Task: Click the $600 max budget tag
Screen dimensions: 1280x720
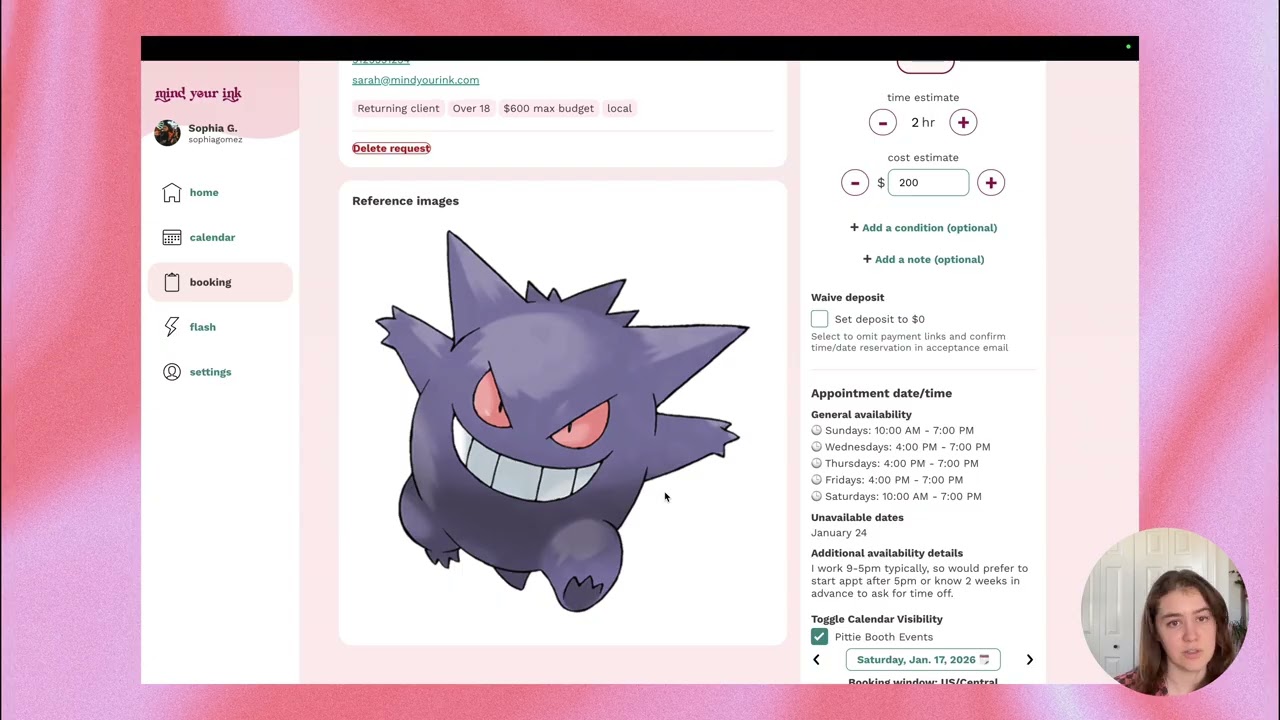Action: [548, 108]
